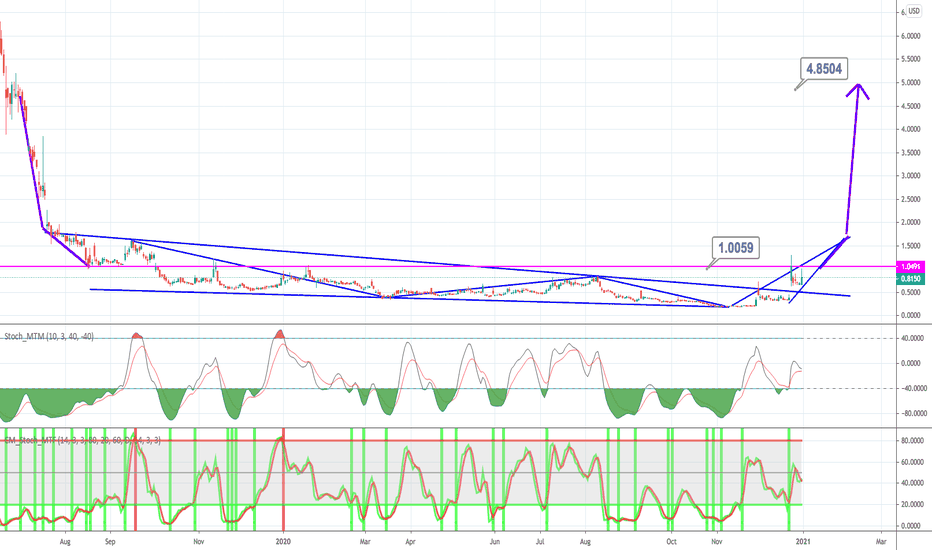Click the green 0.8150 current price label

911,278
